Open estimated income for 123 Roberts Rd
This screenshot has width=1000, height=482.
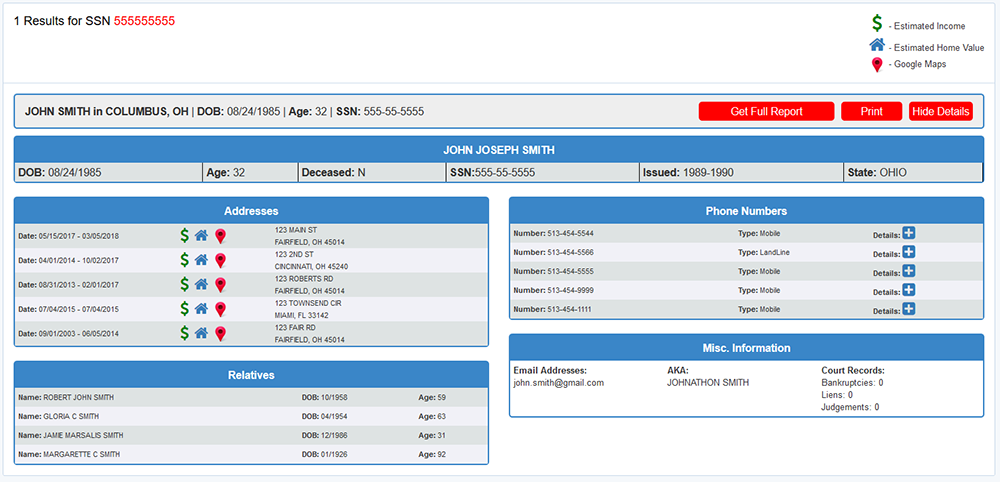(184, 284)
